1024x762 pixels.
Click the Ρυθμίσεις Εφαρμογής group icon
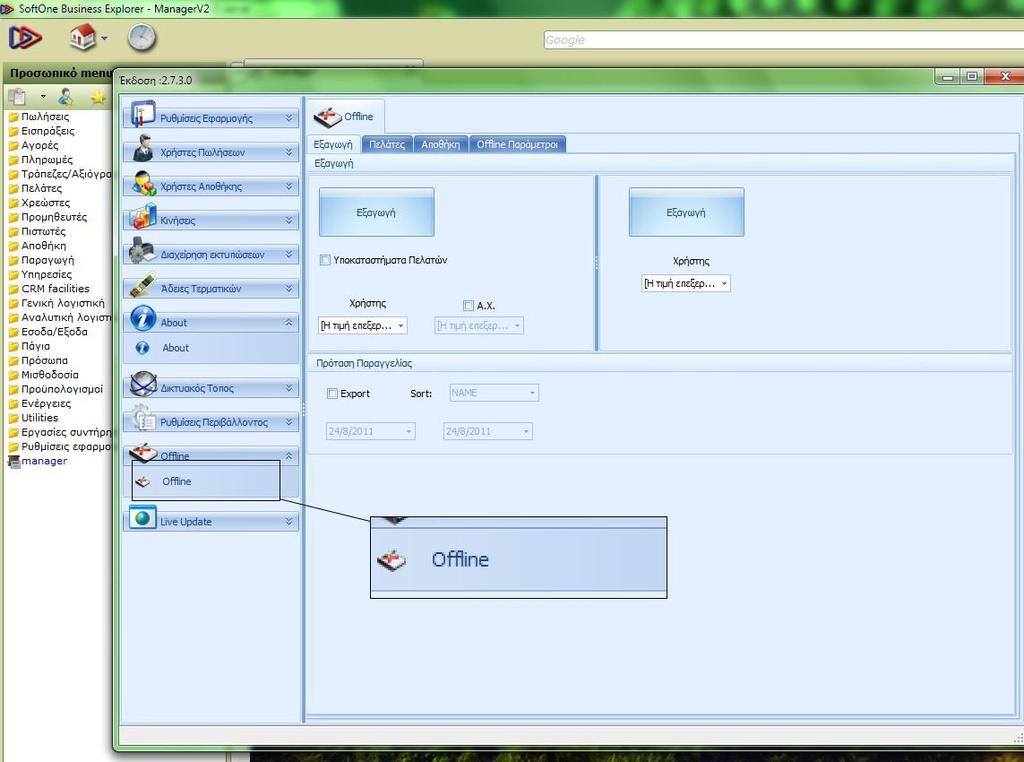point(142,114)
